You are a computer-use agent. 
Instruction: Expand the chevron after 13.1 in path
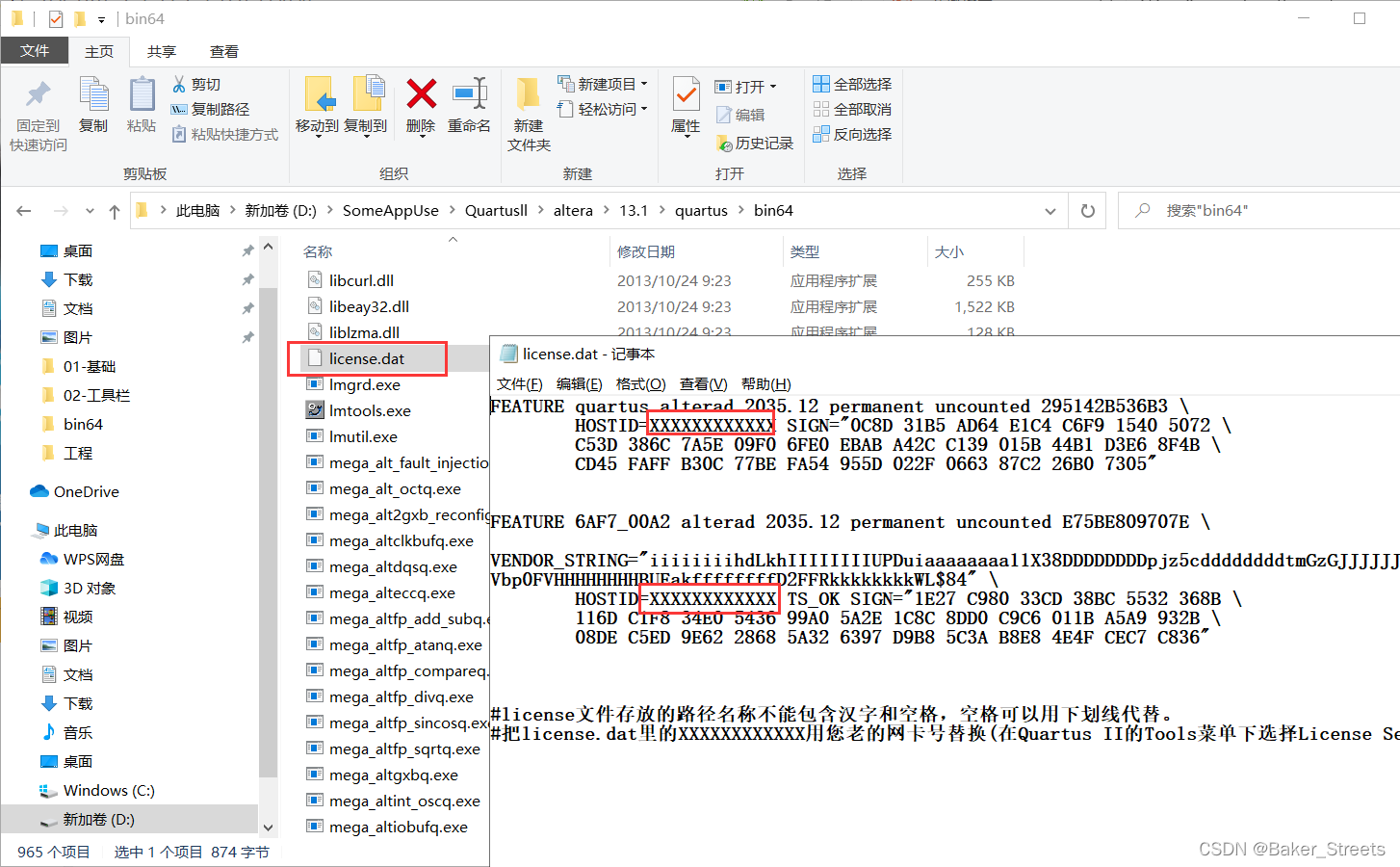661,211
